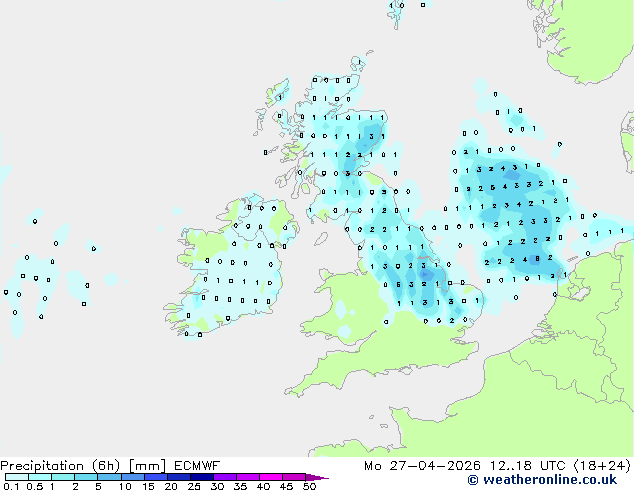The height and width of the screenshot is (490, 634).
Task: Click the '45' legend label
Action: [286, 486]
